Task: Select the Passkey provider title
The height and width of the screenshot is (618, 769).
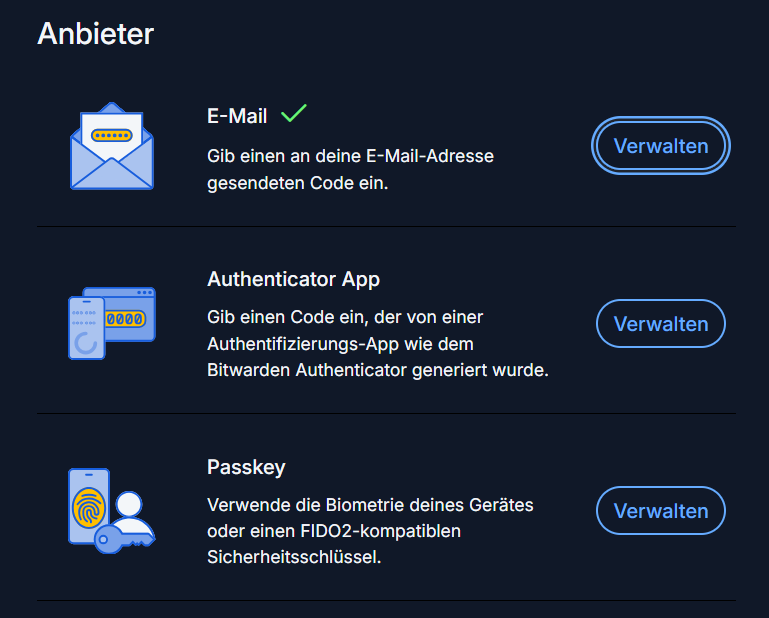Action: tap(246, 467)
